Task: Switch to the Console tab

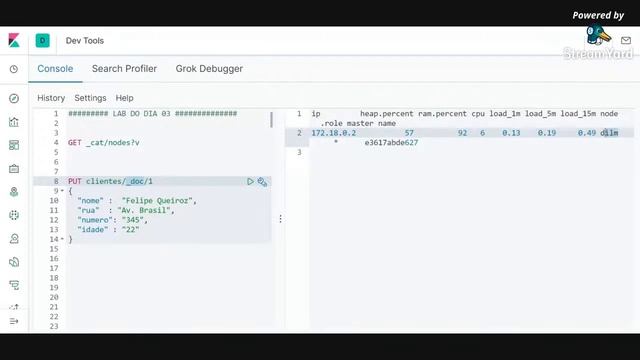Action: coord(55,69)
